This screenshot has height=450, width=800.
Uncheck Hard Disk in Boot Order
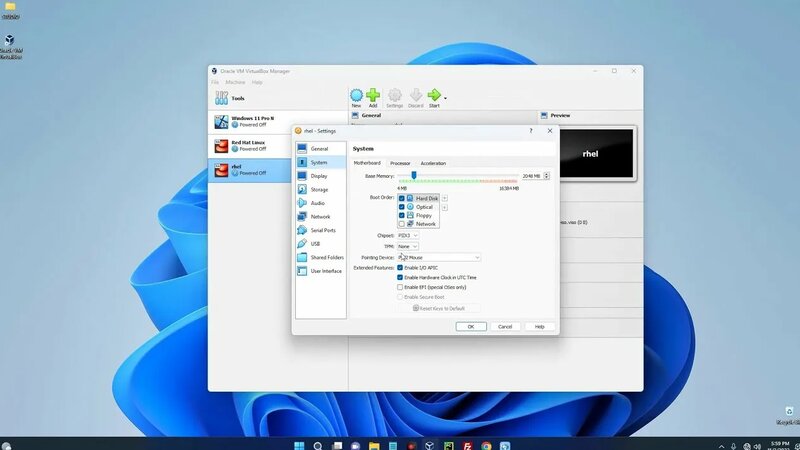point(402,198)
